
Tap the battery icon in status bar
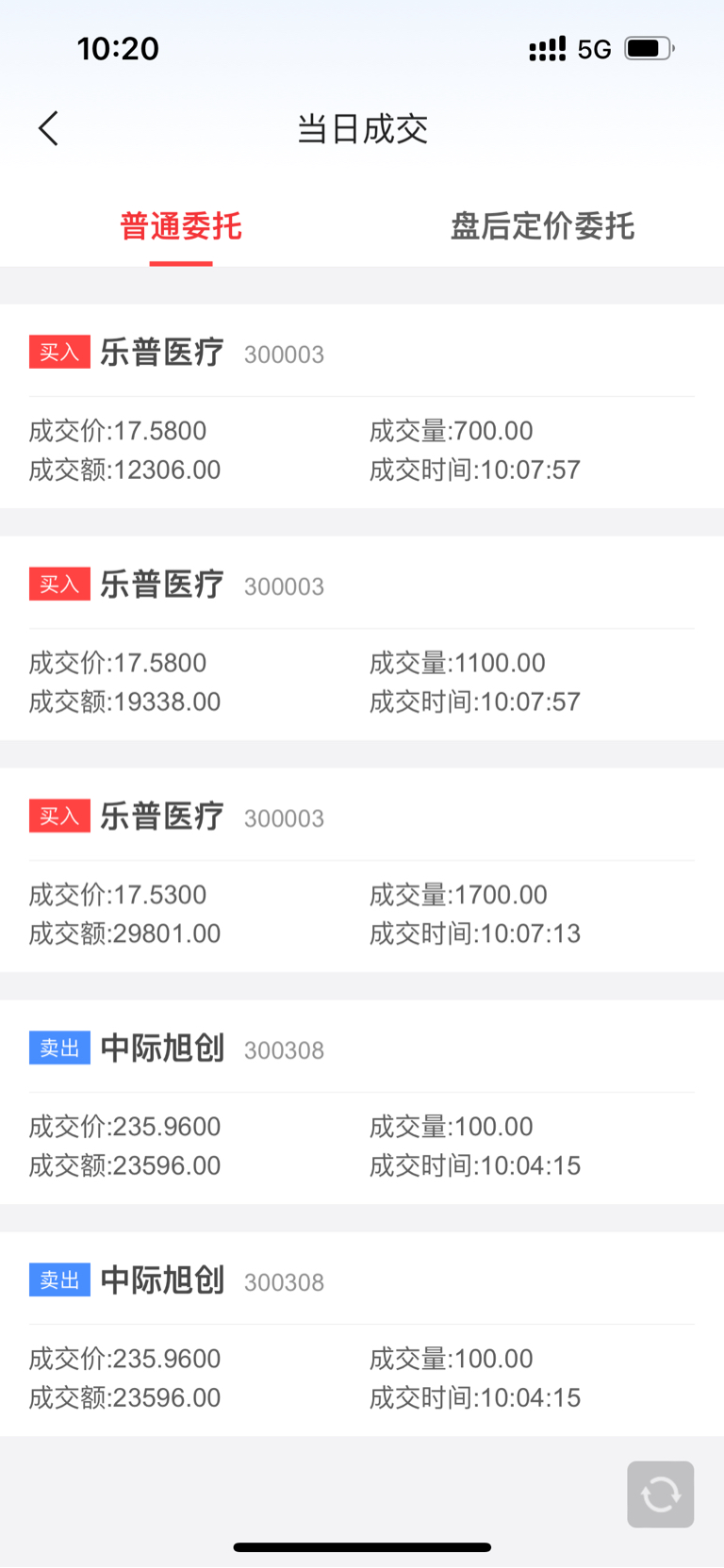coord(650,48)
